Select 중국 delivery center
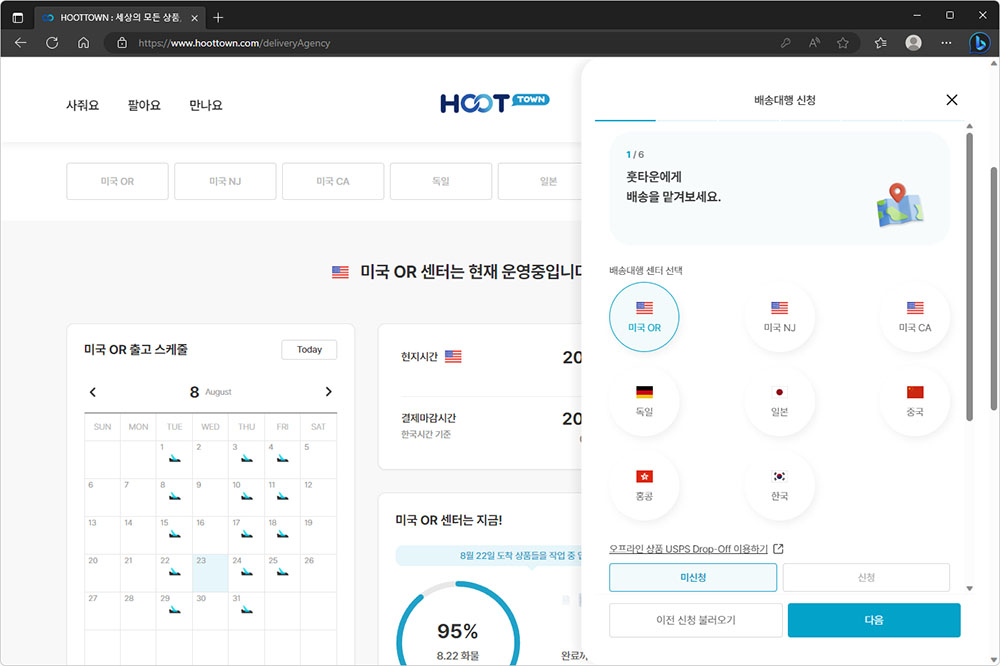Viewport: 1000px width, 666px height. (915, 401)
